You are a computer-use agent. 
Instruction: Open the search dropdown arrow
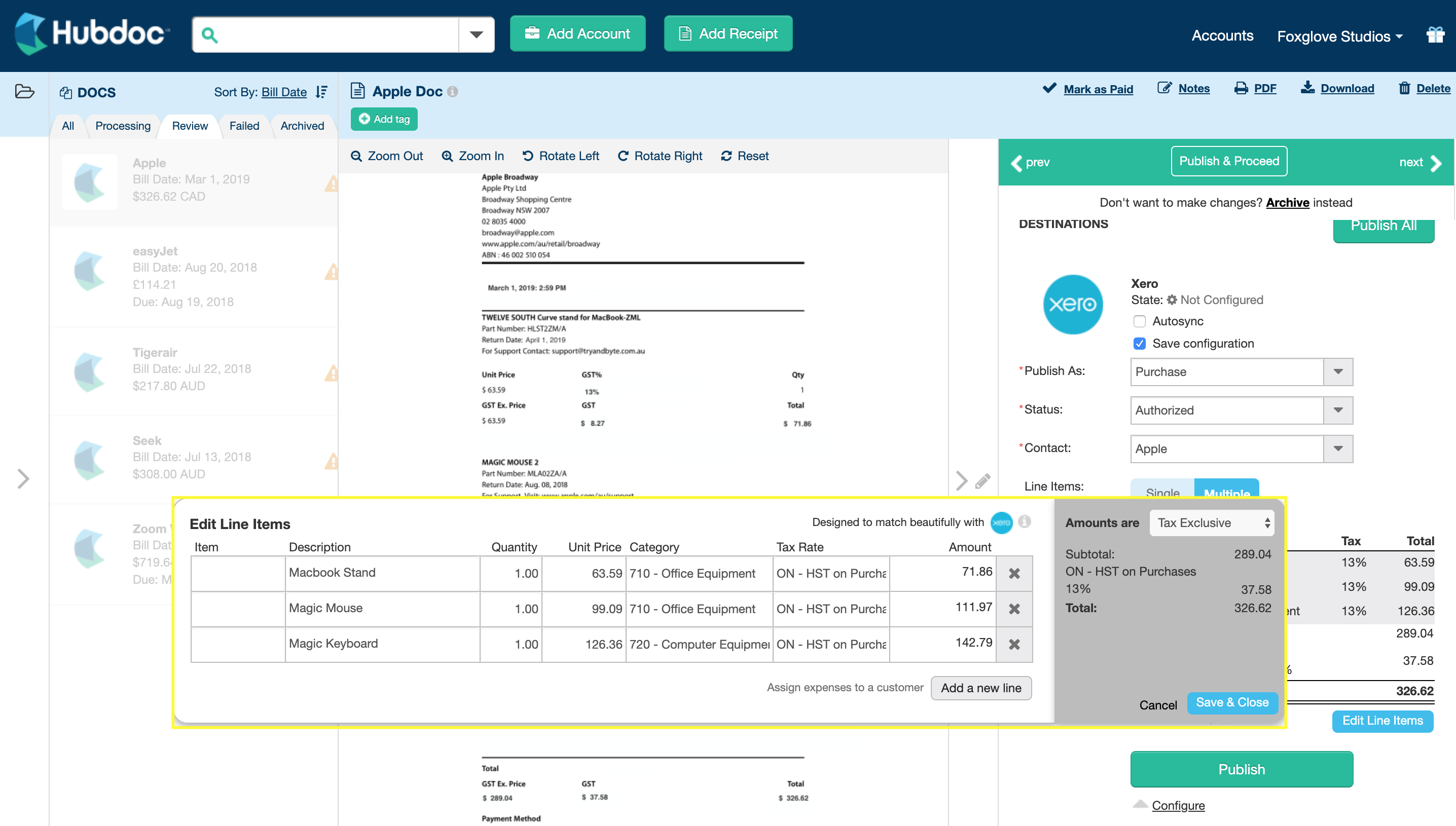pos(477,35)
